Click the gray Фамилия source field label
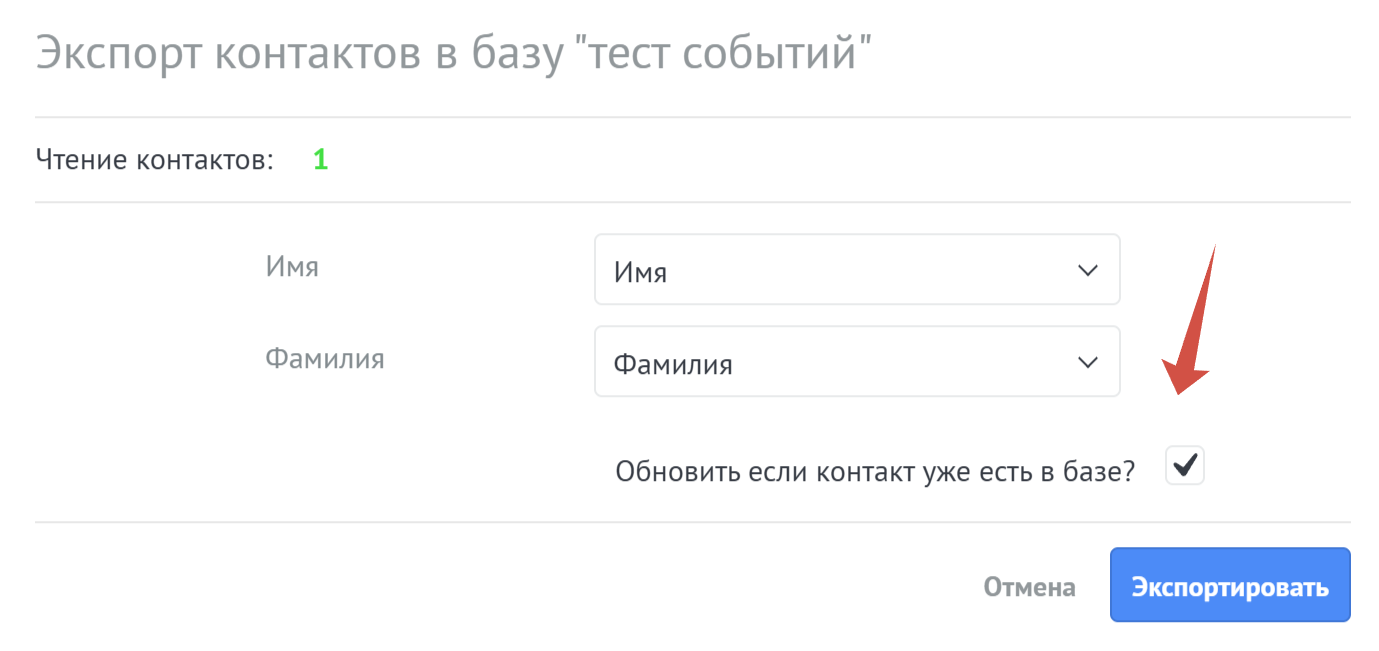Image resolution: width=1379 pixels, height=651 pixels. [x=325, y=359]
